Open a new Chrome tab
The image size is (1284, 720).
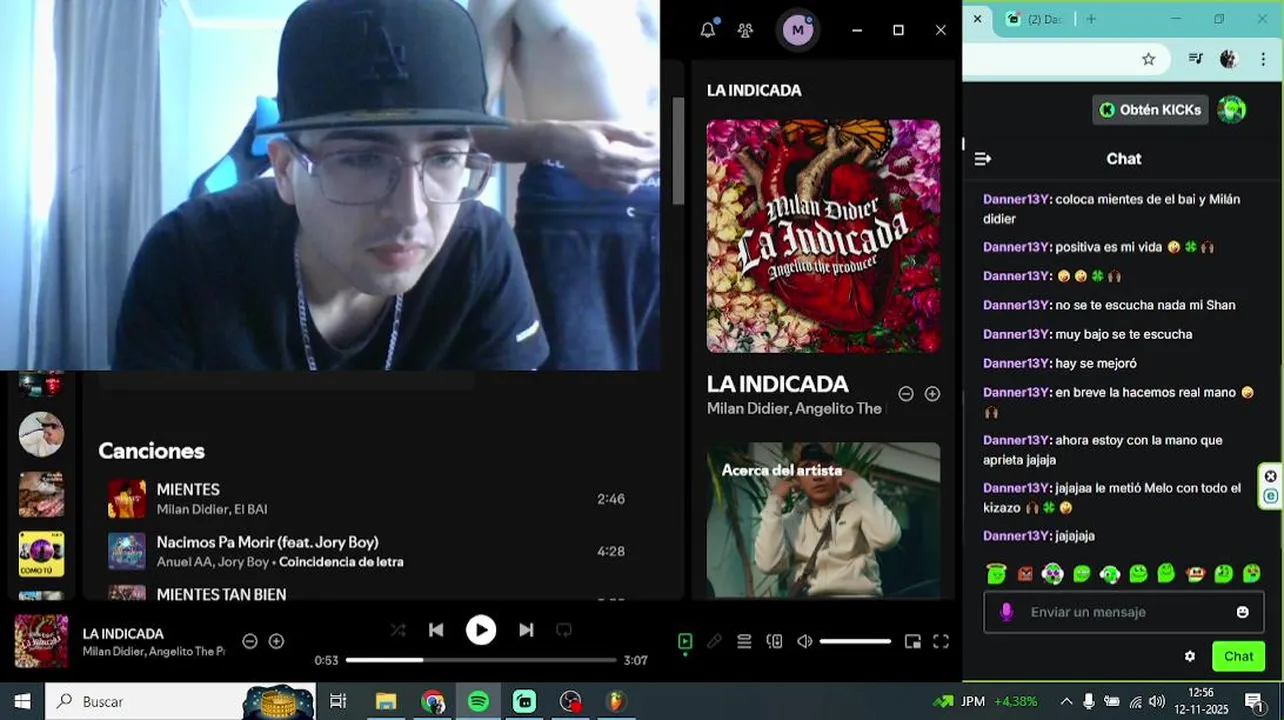[x=1091, y=19]
